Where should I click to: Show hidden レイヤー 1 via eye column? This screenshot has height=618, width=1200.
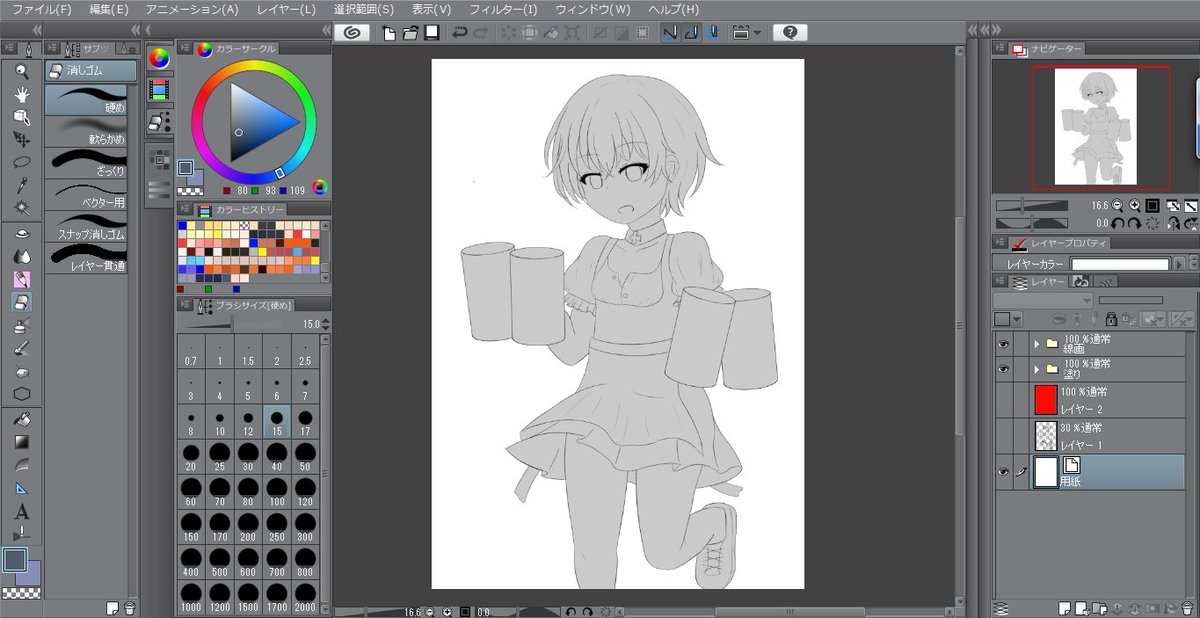[x=1003, y=435]
